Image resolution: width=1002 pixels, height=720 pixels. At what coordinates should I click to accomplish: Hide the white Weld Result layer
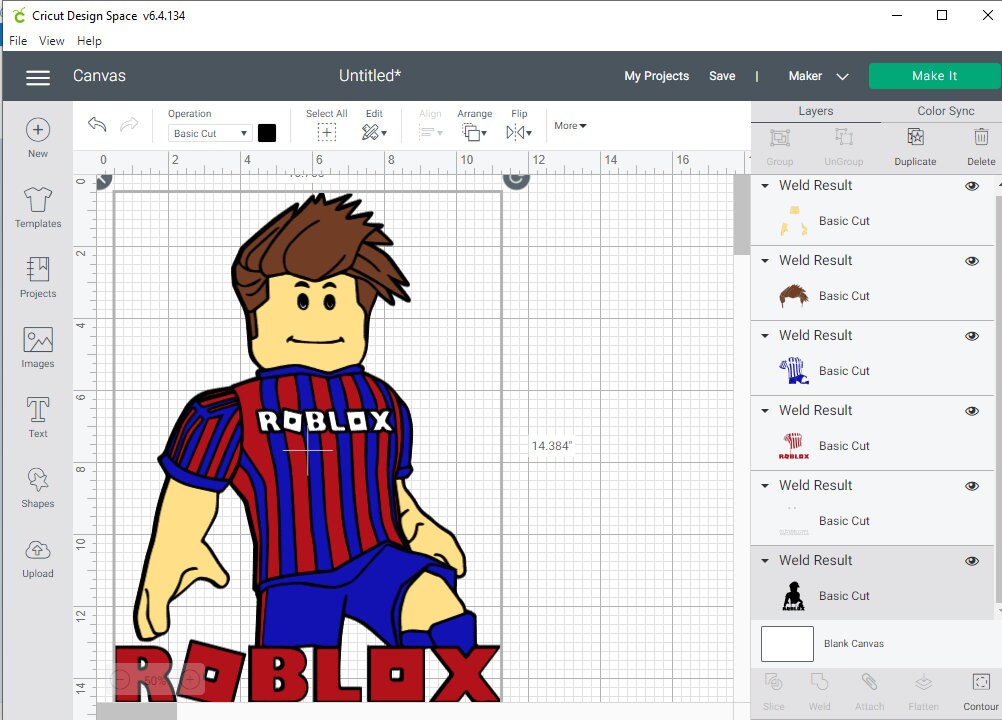coord(972,486)
